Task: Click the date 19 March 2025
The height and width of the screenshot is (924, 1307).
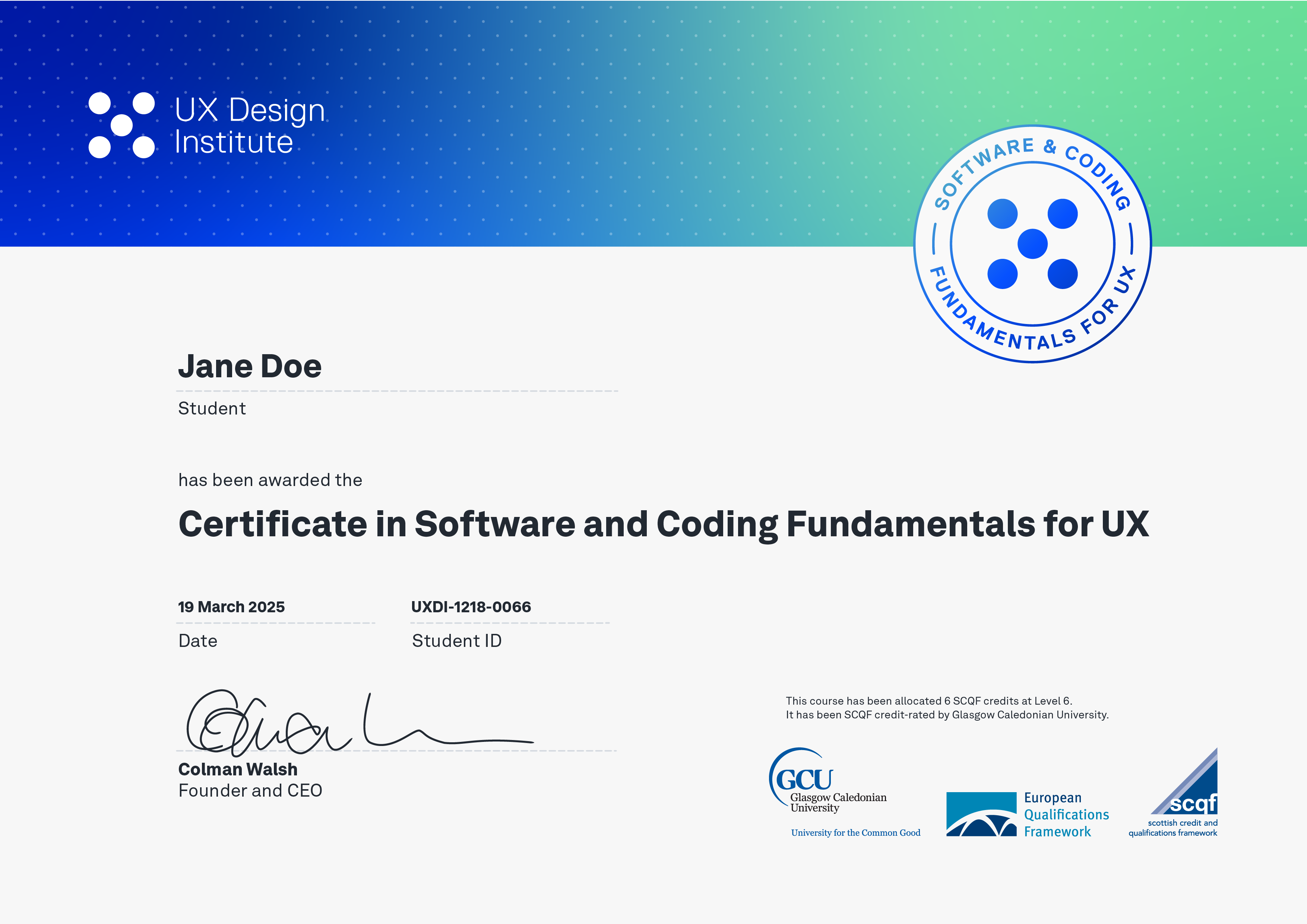Action: point(231,607)
